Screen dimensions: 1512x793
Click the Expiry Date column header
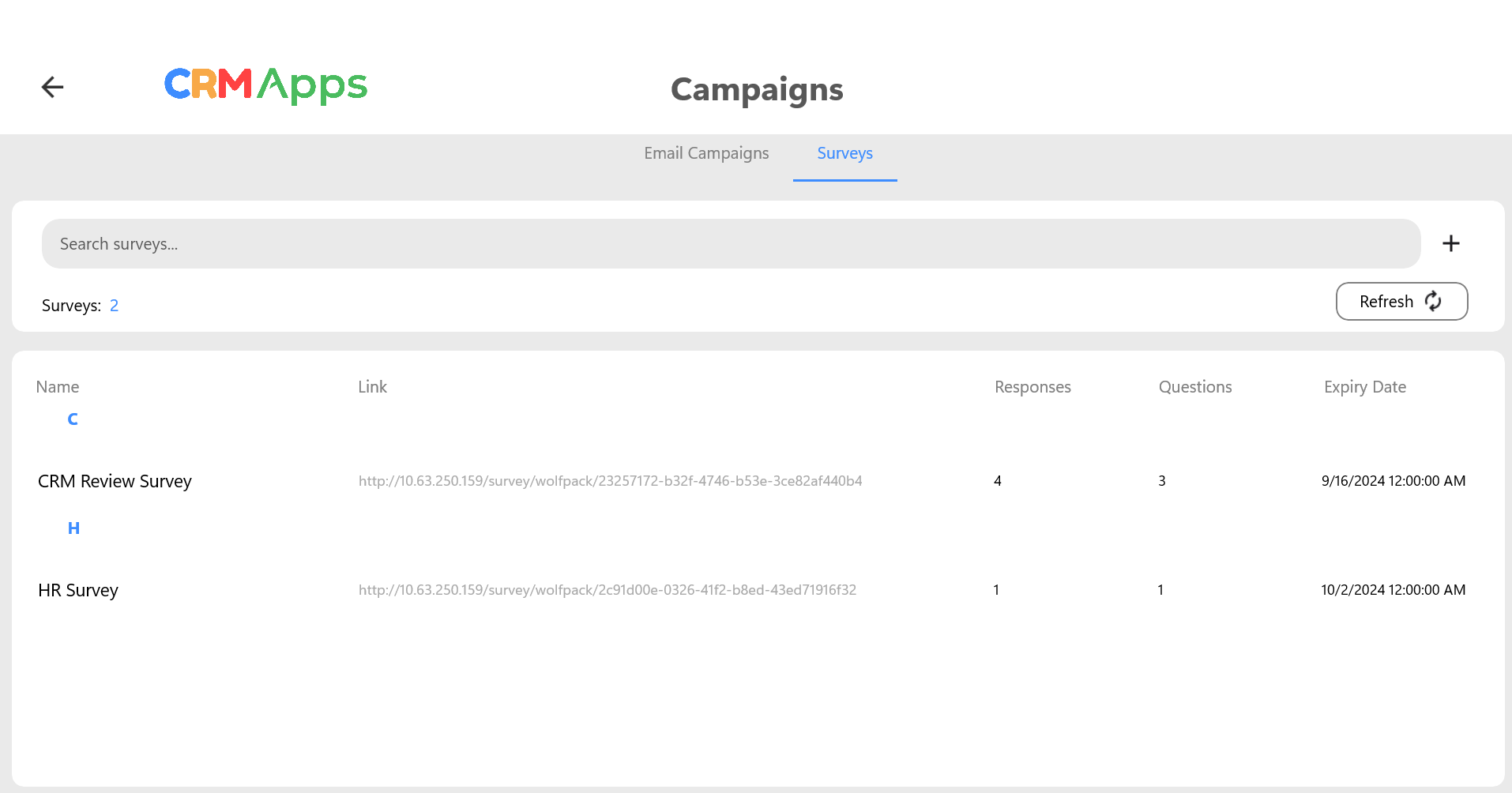(x=1364, y=387)
